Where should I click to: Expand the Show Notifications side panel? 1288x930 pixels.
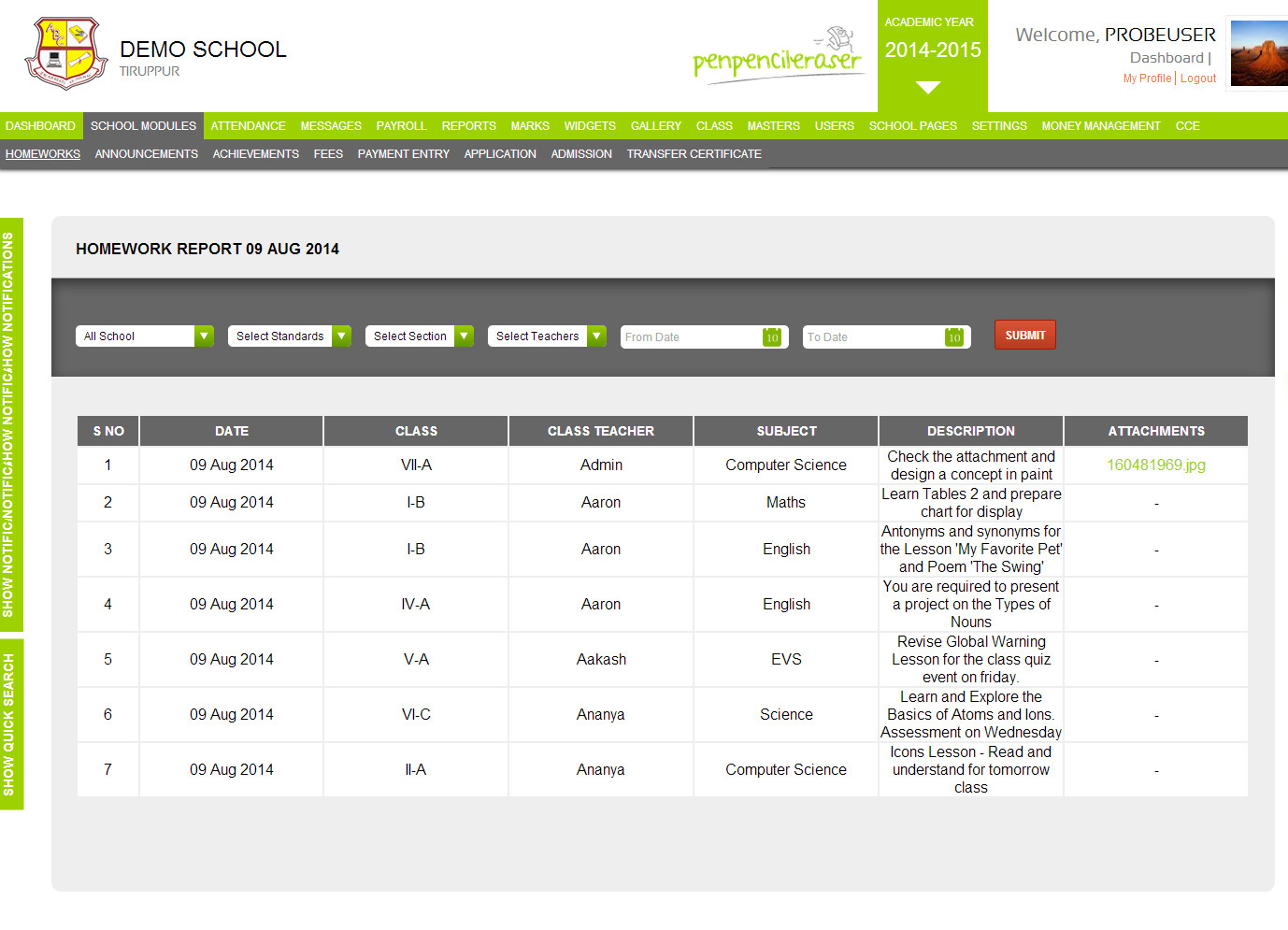point(11,424)
